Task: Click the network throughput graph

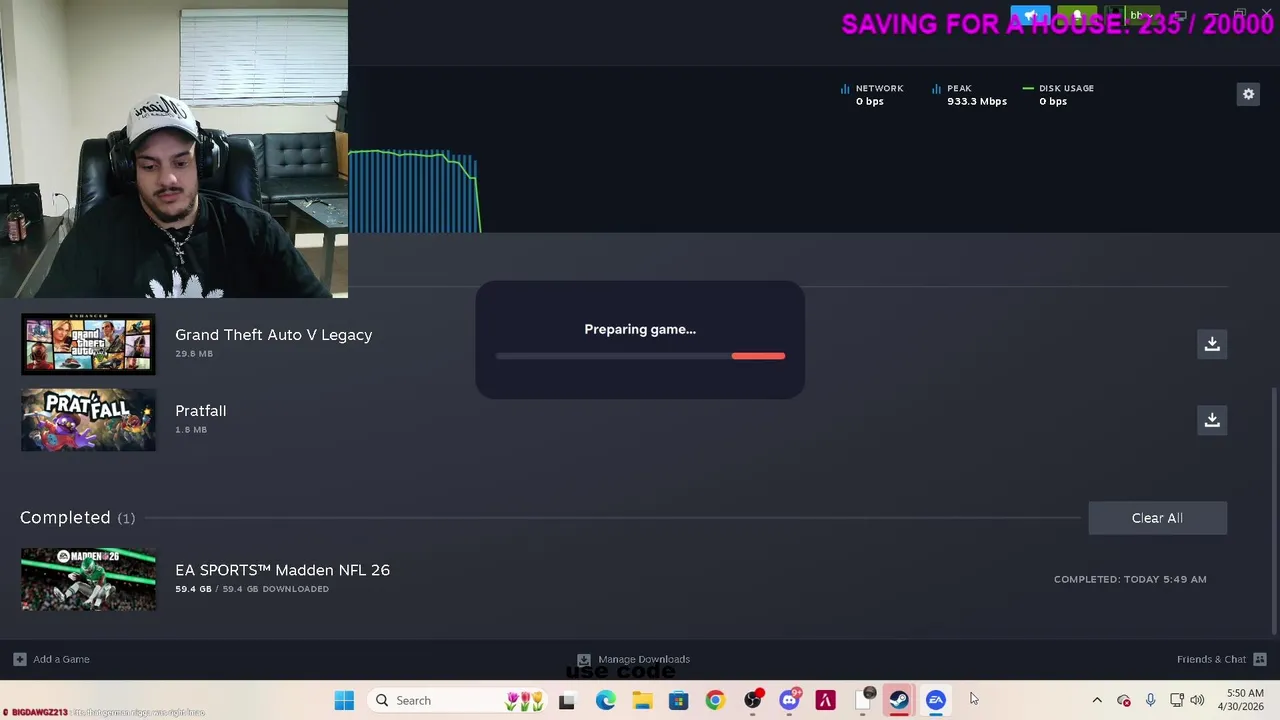Action: pos(414,191)
